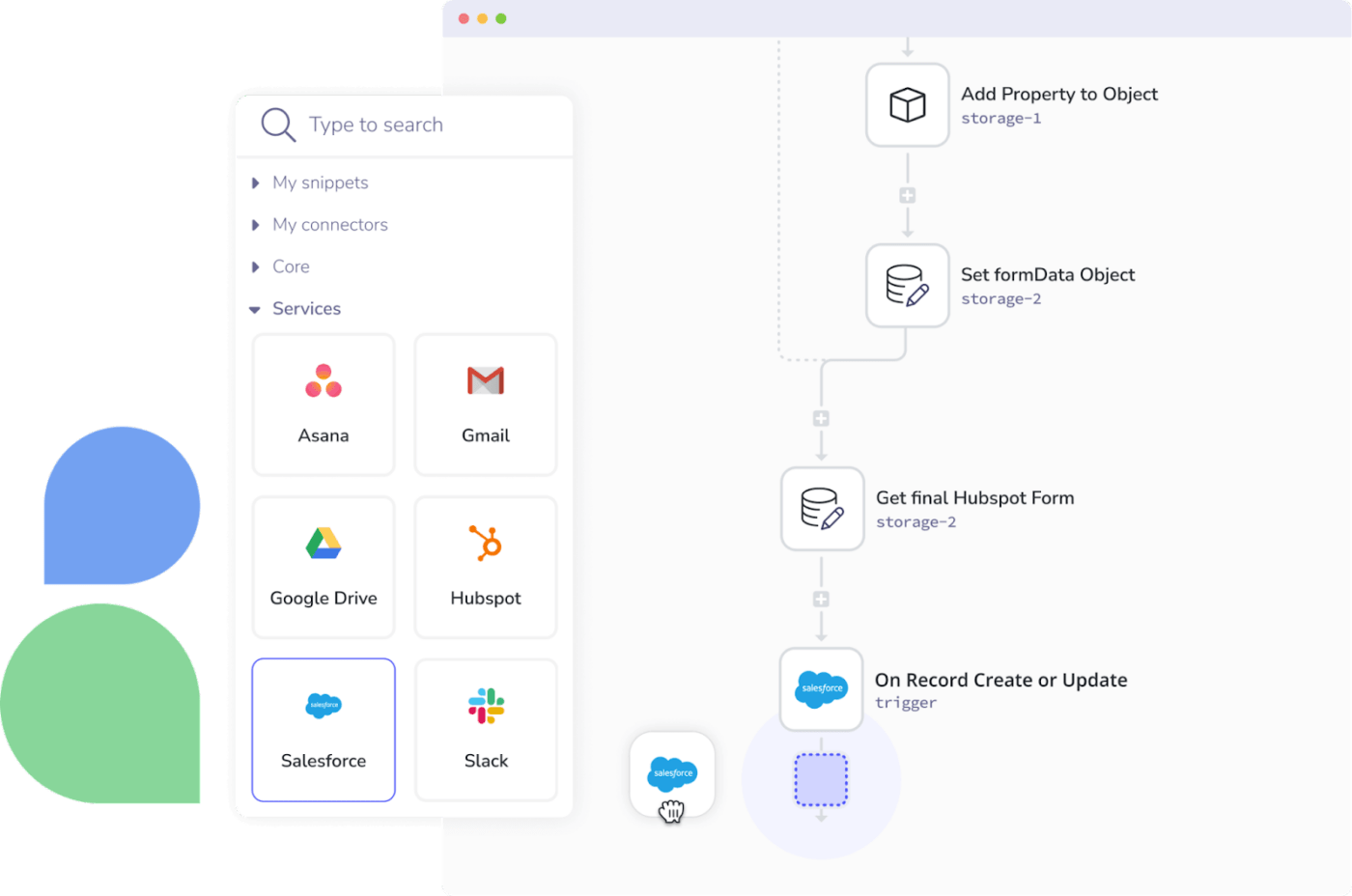Screen dimensions: 1352x896
Task: Open the Set formData Object step icon
Action: (x=908, y=286)
